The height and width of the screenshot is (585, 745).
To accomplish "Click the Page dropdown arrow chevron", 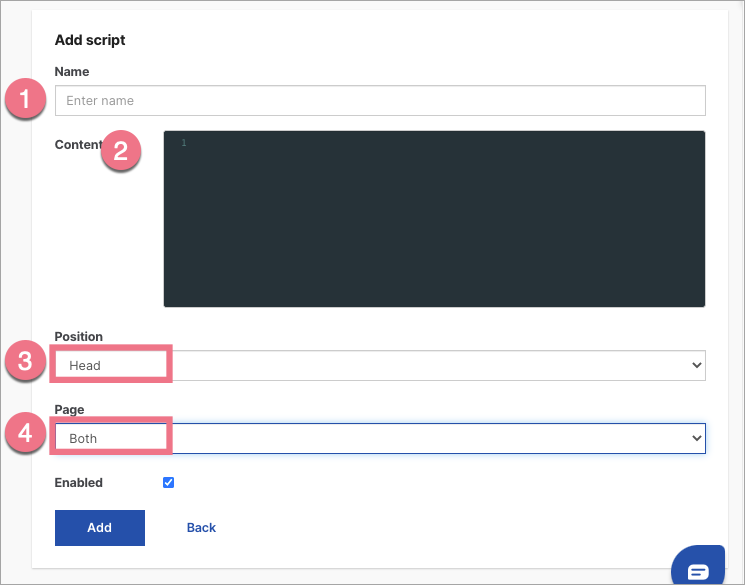I will pyautogui.click(x=697, y=438).
